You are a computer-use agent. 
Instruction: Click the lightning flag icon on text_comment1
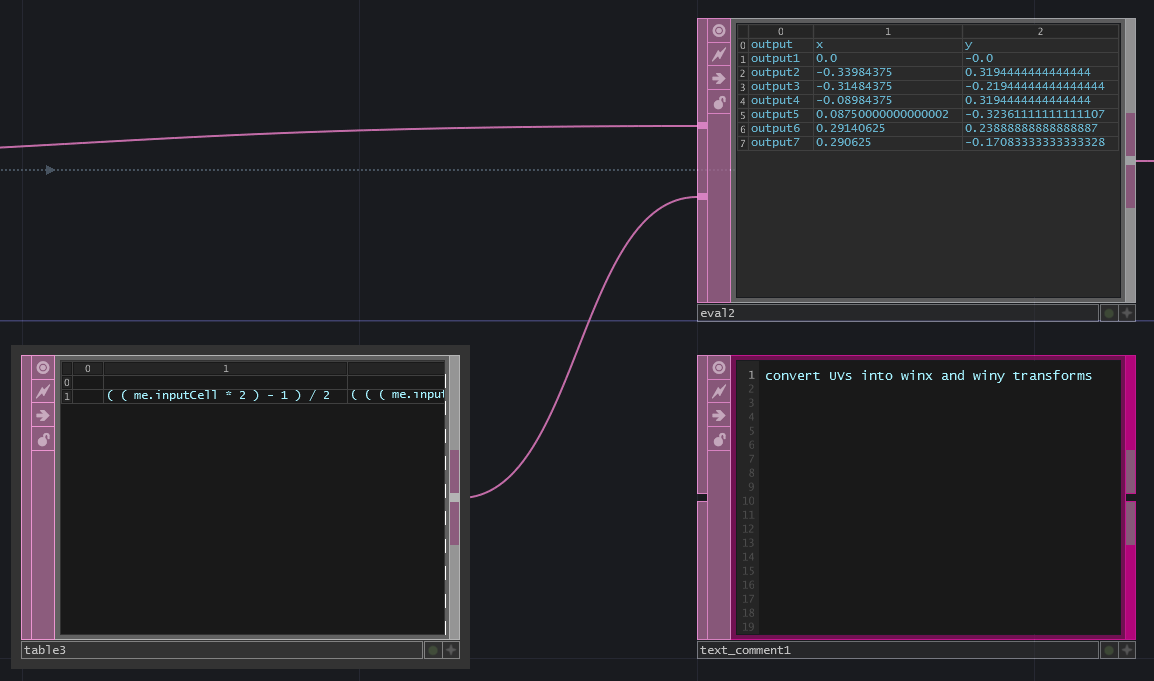coord(719,392)
